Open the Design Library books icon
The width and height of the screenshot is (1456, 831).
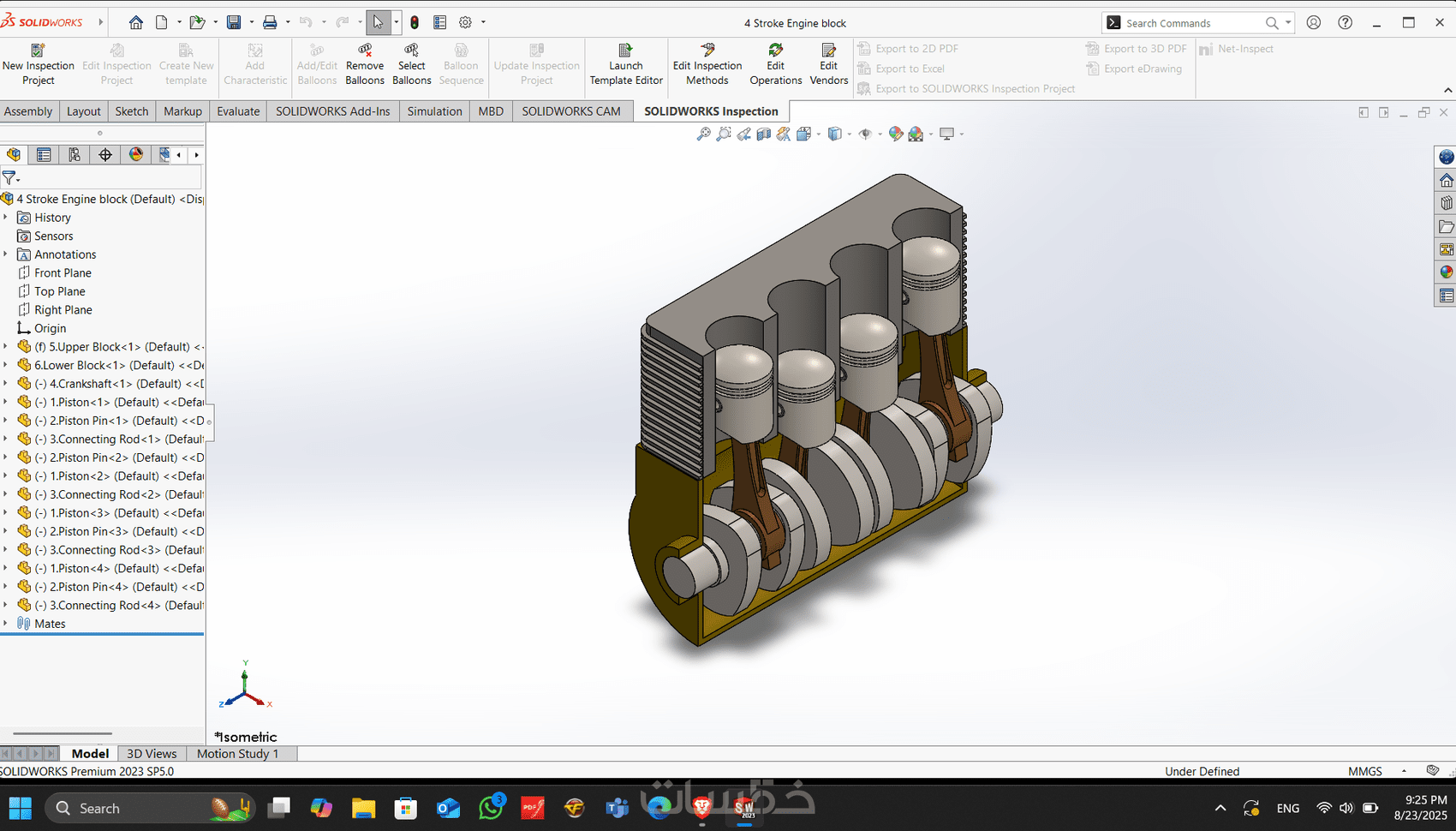[x=1446, y=203]
